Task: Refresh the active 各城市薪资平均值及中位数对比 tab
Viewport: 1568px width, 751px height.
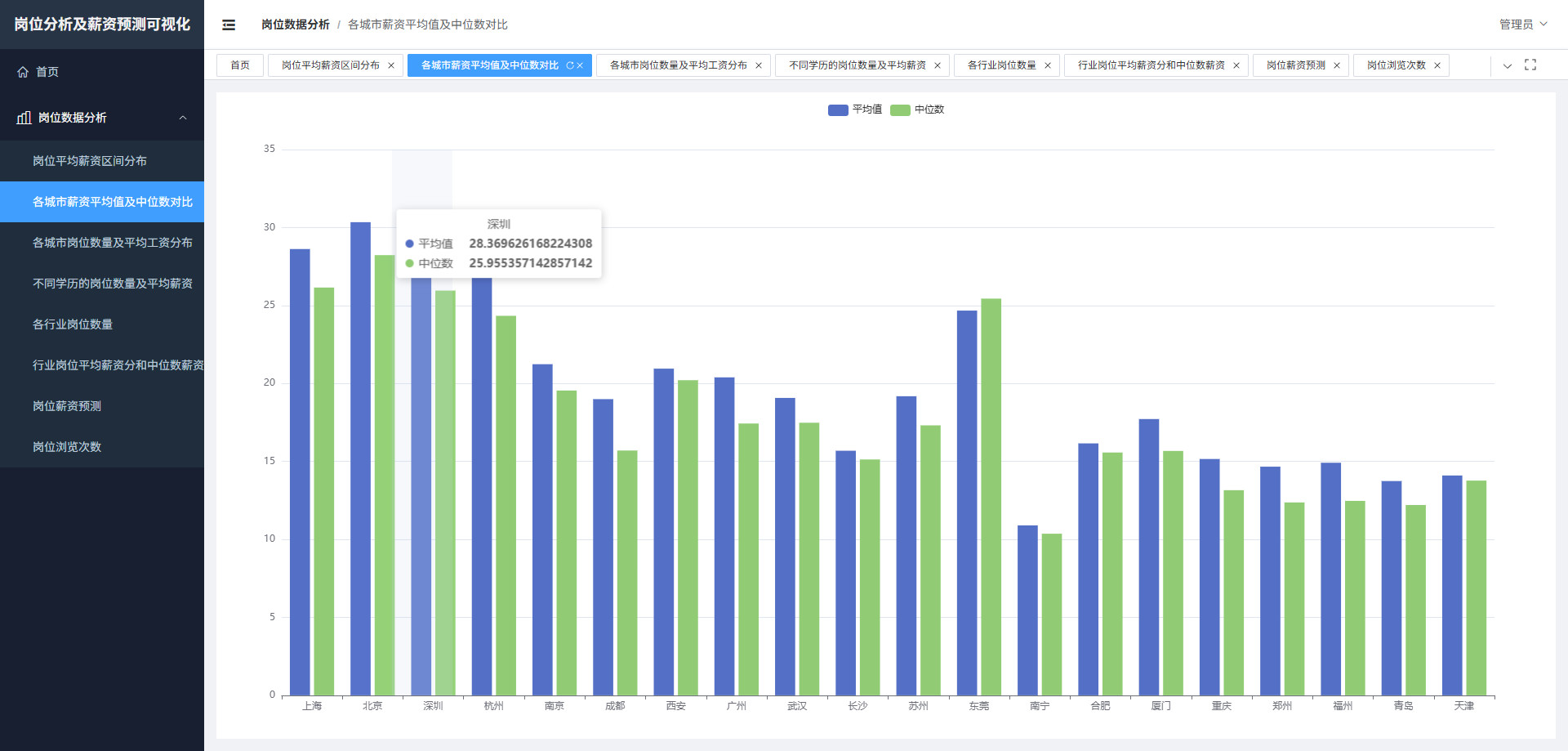Action: click(569, 65)
